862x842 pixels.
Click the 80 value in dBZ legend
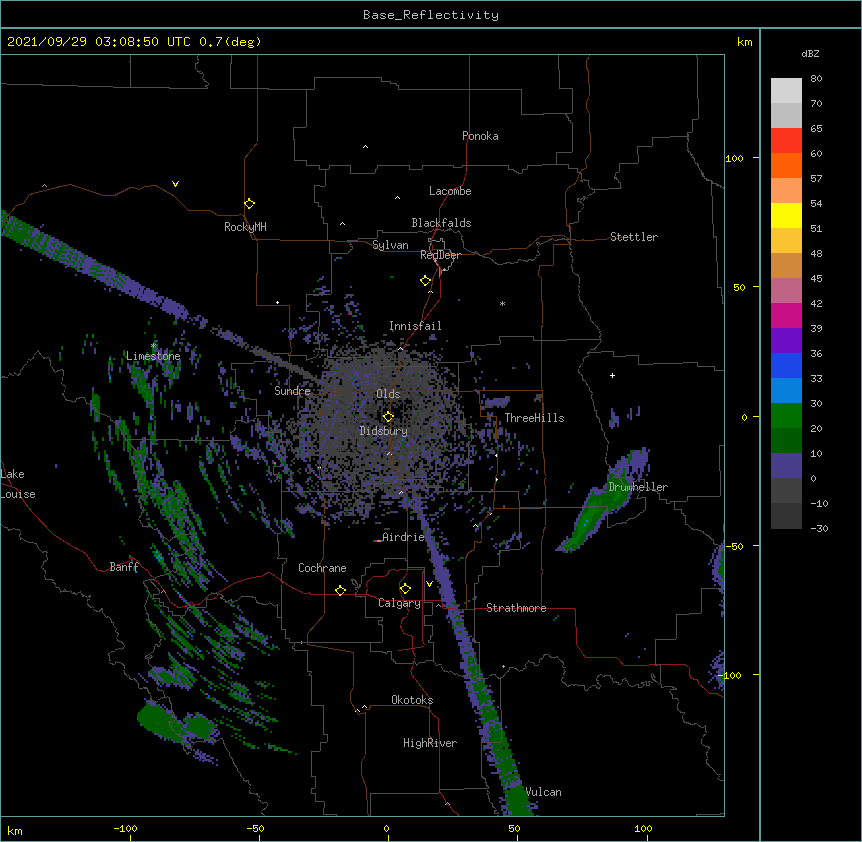(816, 79)
